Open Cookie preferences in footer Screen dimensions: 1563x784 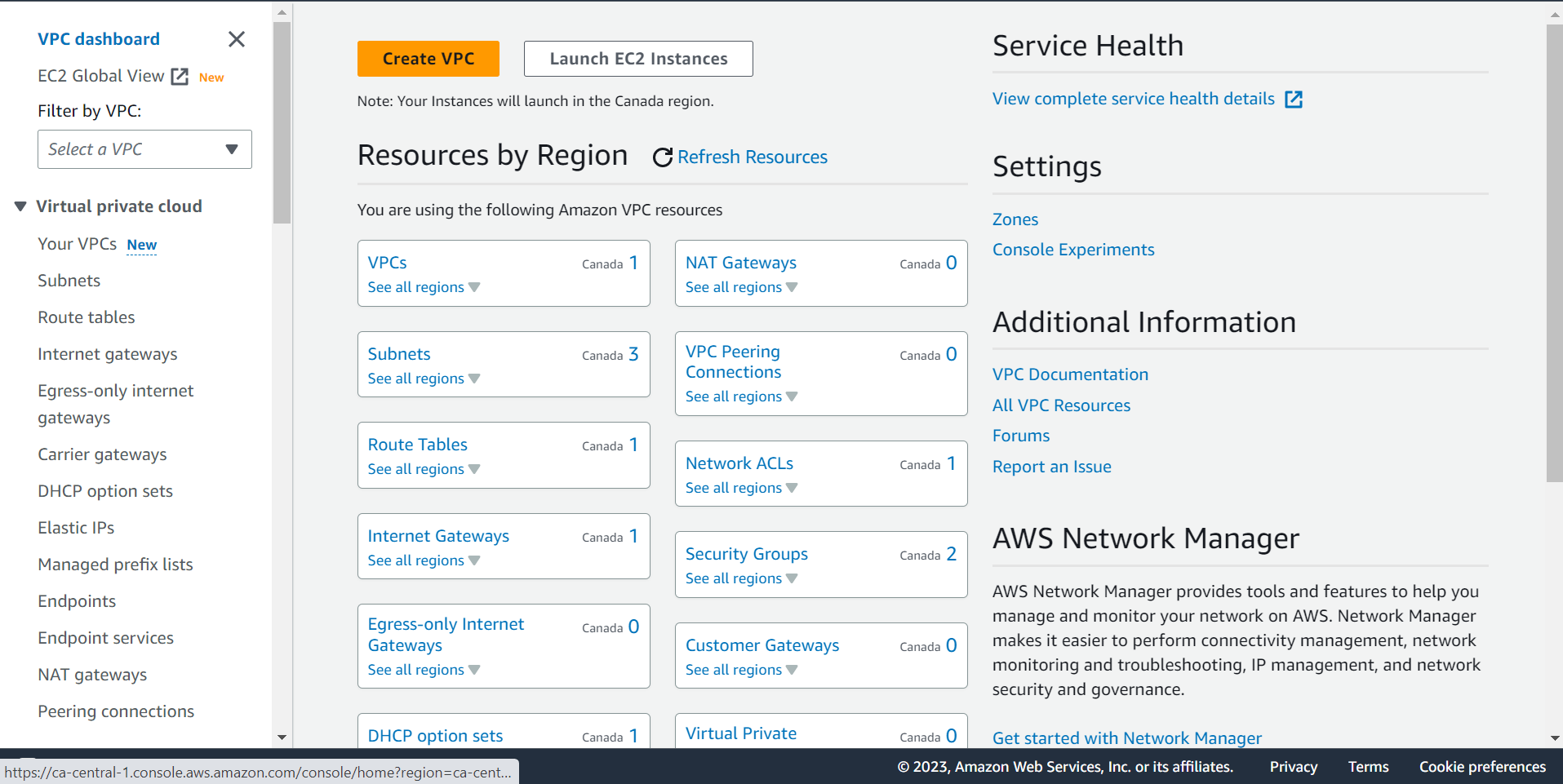point(1482,767)
